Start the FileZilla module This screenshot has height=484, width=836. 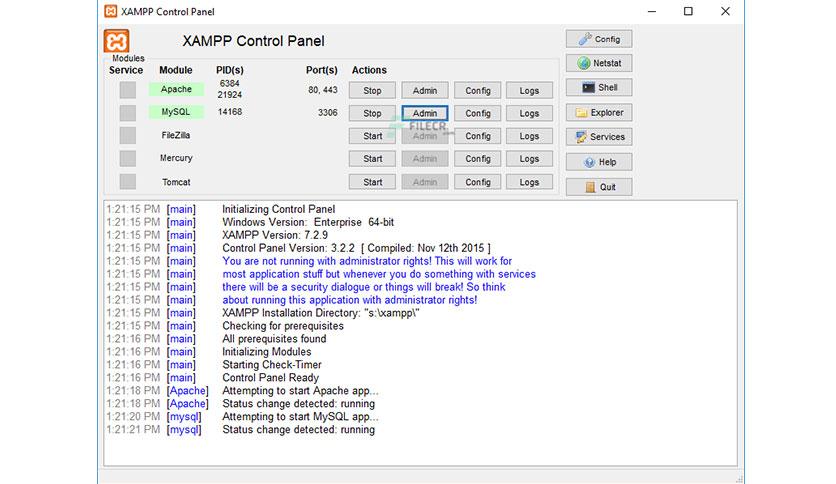(372, 136)
